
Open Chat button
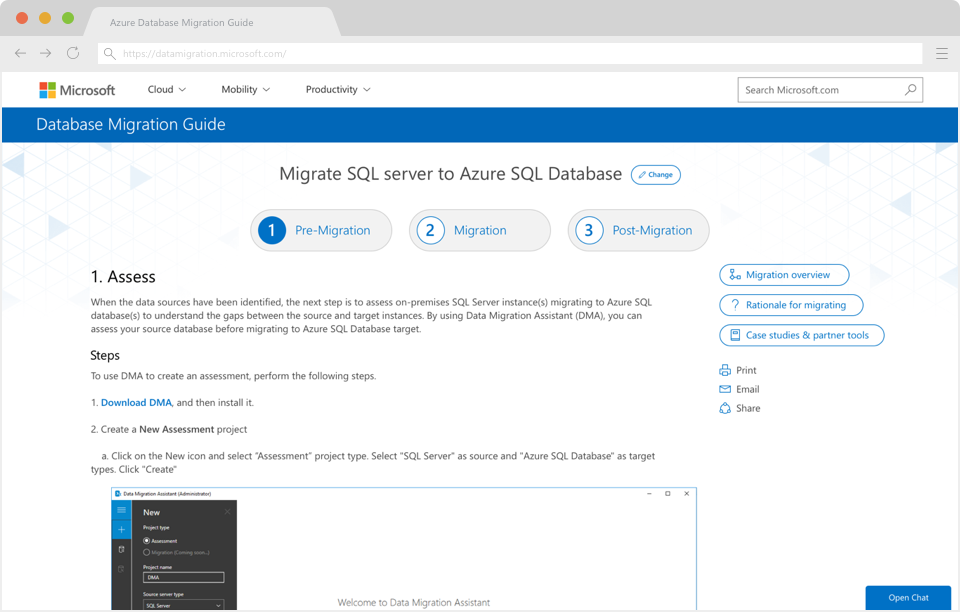[x=908, y=598]
